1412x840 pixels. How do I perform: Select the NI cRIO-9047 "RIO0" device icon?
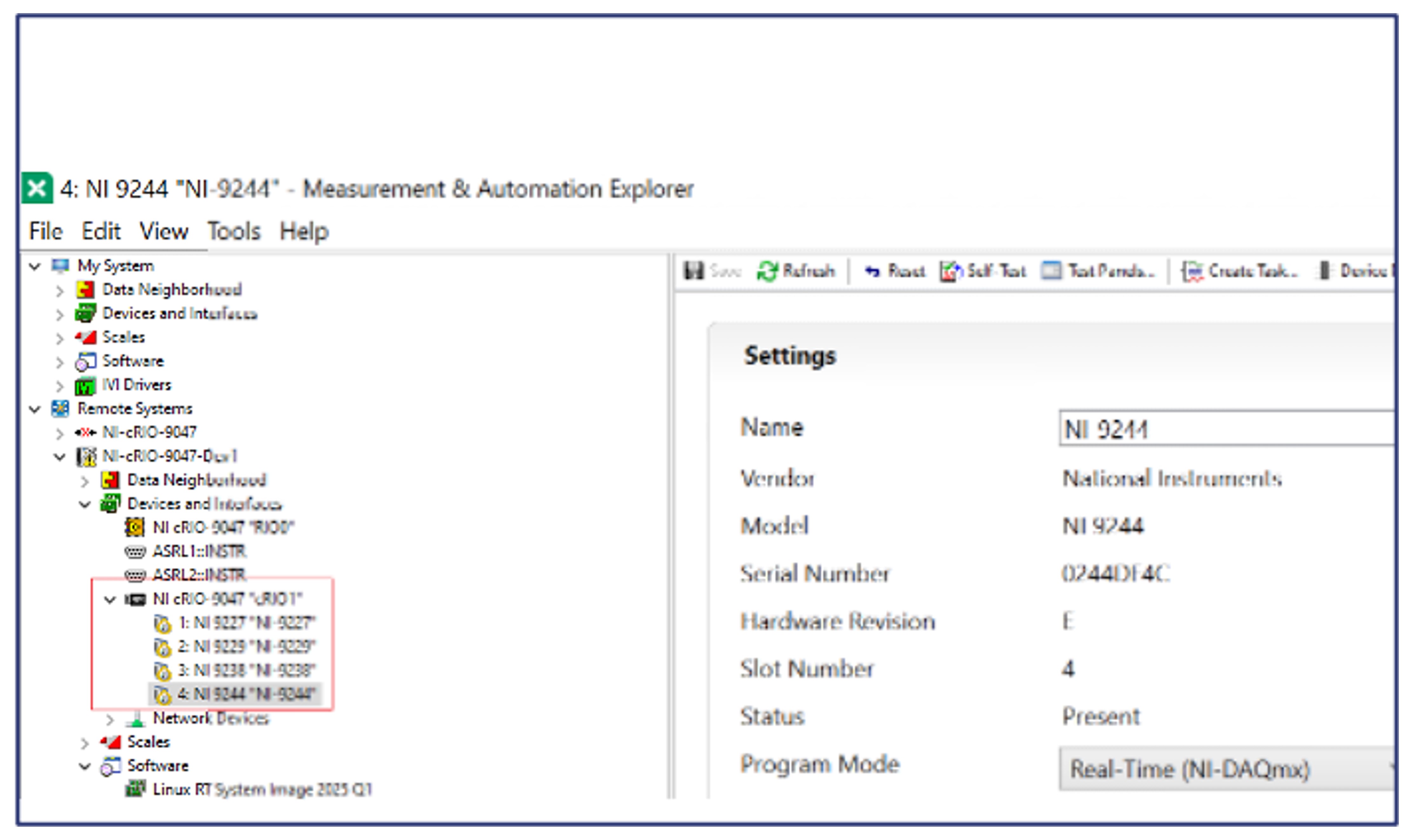pyautogui.click(x=134, y=528)
